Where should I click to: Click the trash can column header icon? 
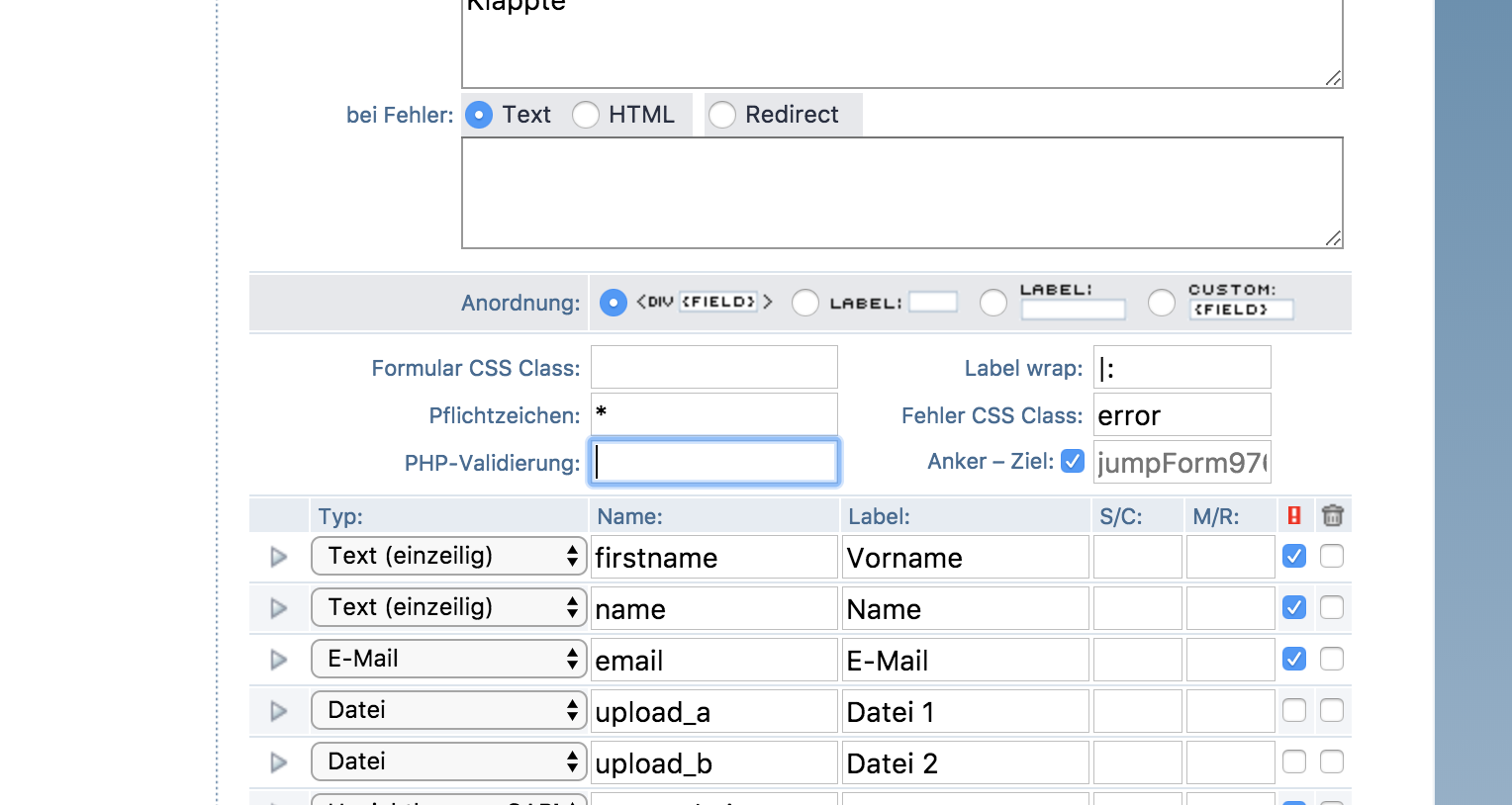click(1332, 515)
